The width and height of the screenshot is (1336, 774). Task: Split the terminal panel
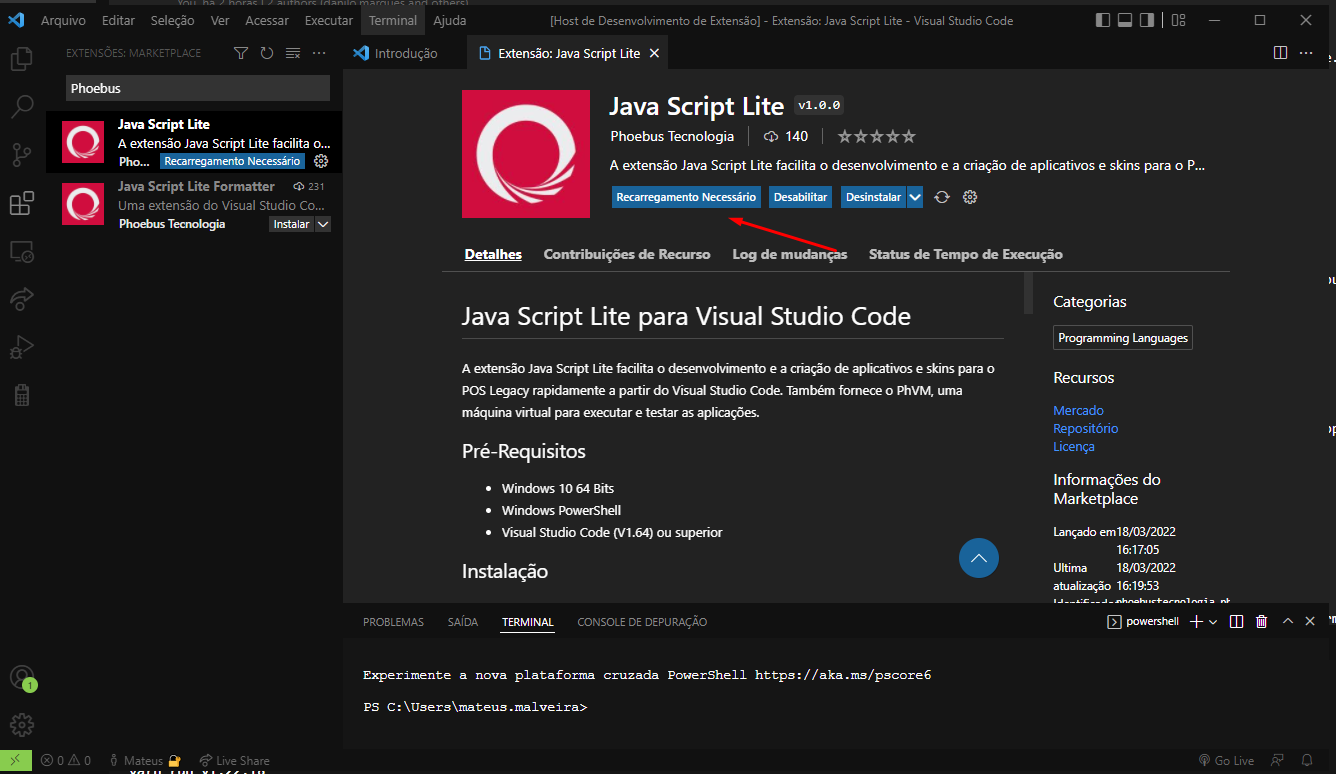1237,621
